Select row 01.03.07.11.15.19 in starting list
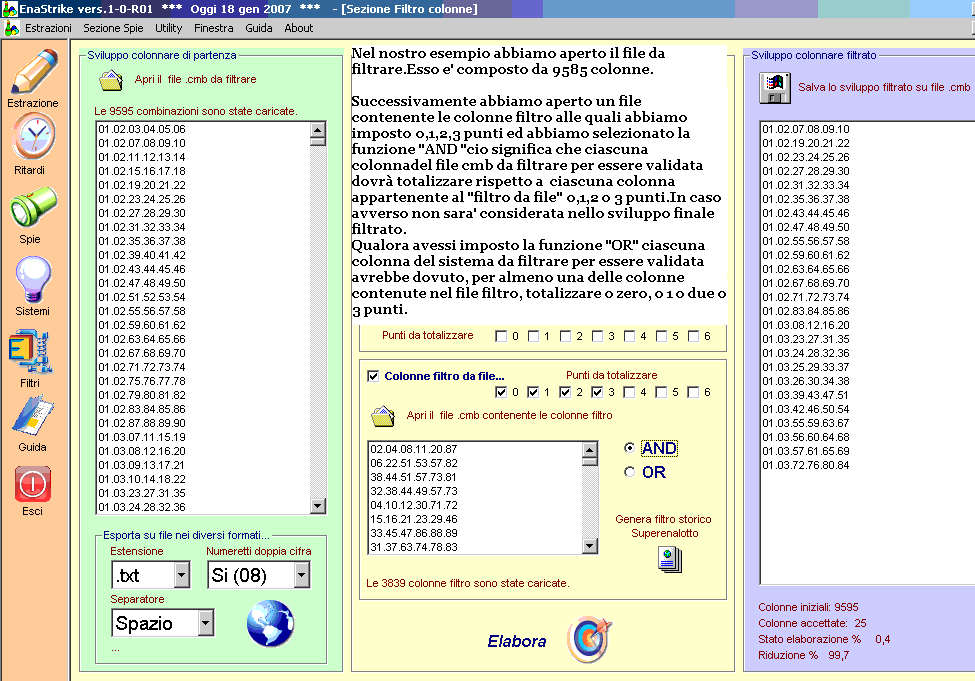 coord(203,437)
